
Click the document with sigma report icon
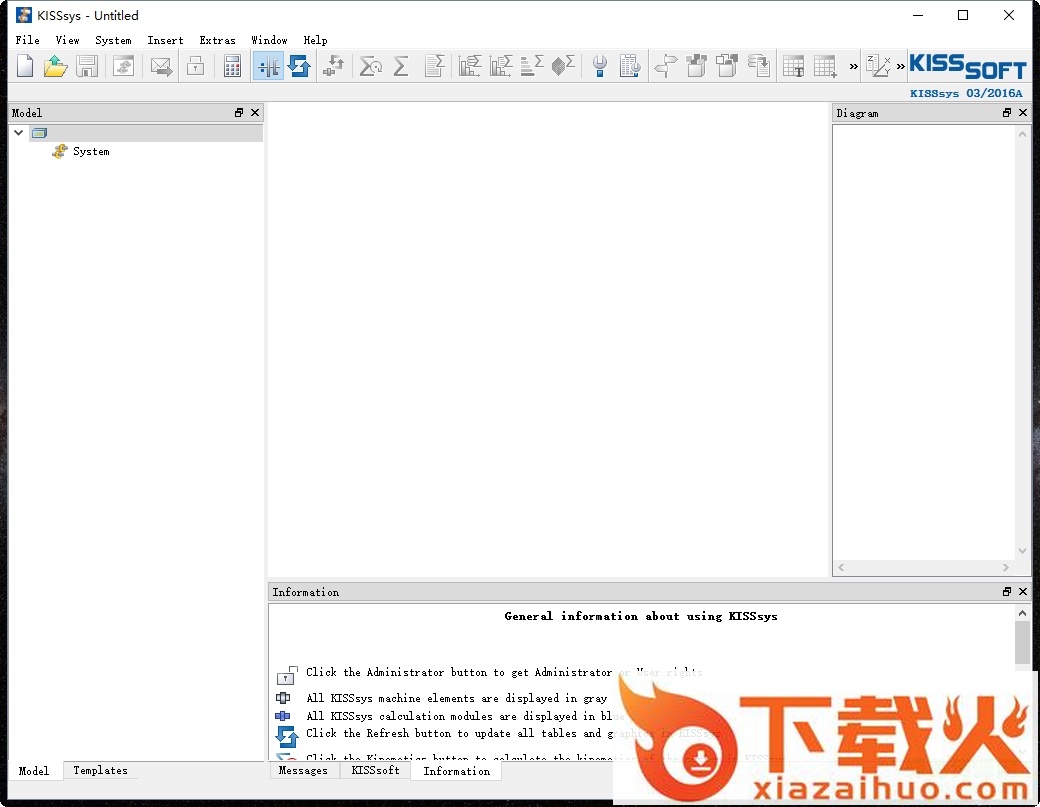click(434, 66)
